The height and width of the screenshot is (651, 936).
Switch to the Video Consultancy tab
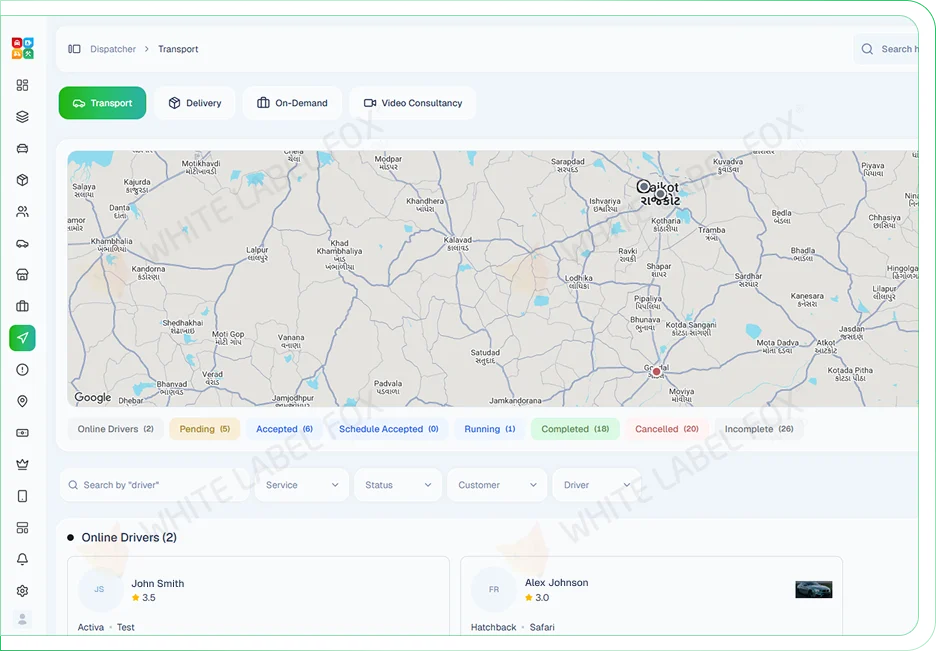pyautogui.click(x=413, y=103)
